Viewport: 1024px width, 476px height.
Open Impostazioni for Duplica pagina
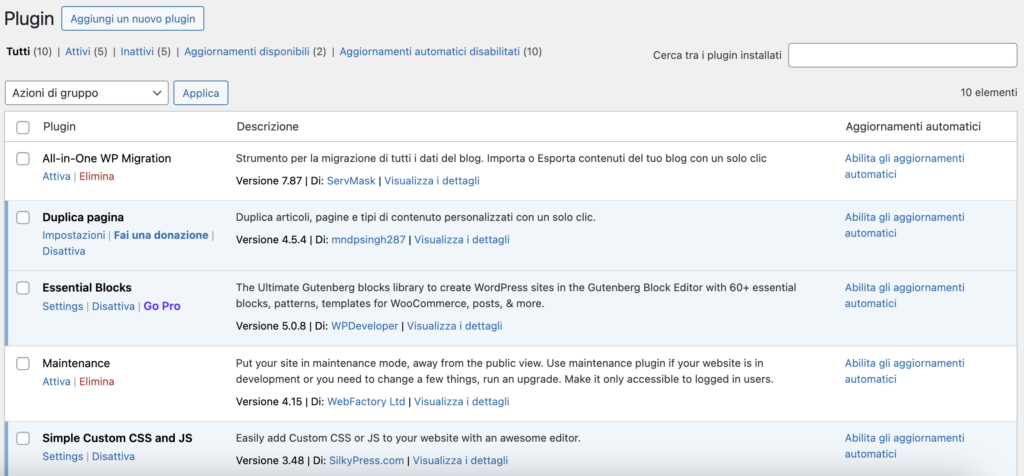tap(73, 235)
